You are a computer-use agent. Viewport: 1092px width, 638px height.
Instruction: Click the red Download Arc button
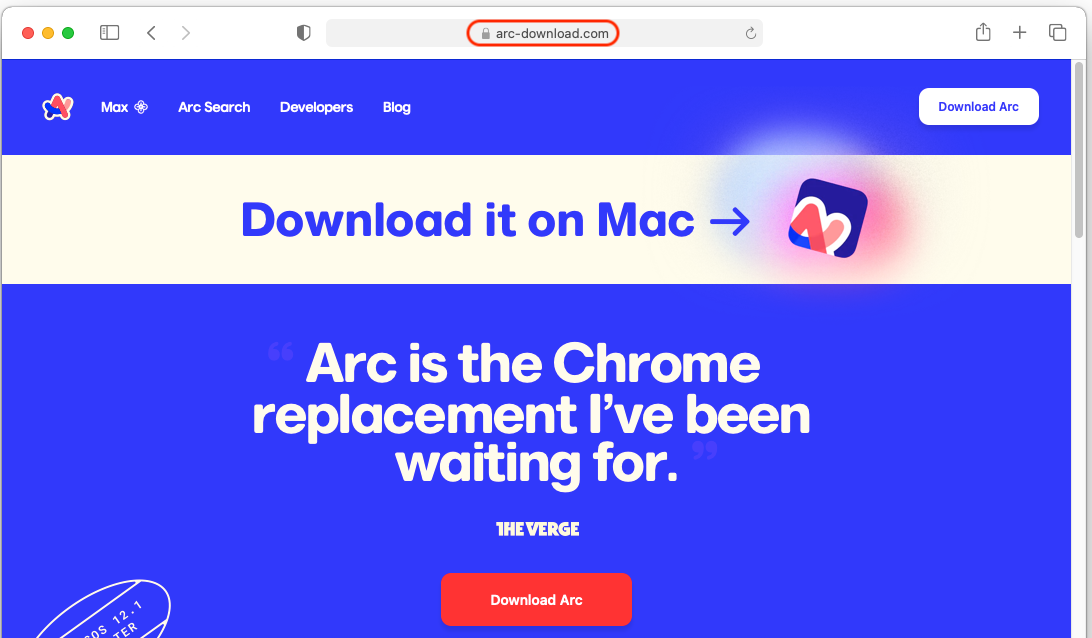[536, 600]
